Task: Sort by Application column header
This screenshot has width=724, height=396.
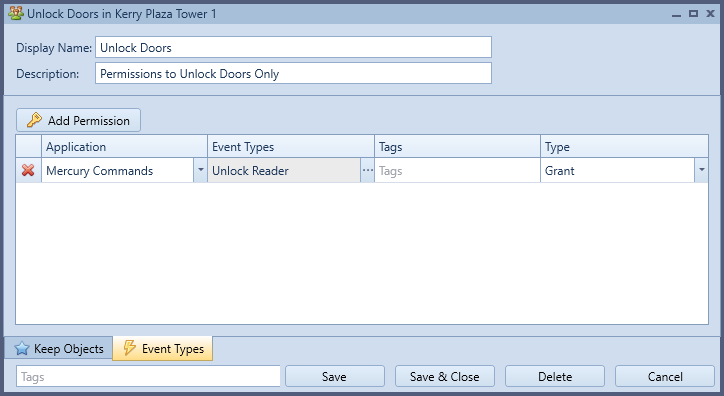Action: [x=124, y=146]
